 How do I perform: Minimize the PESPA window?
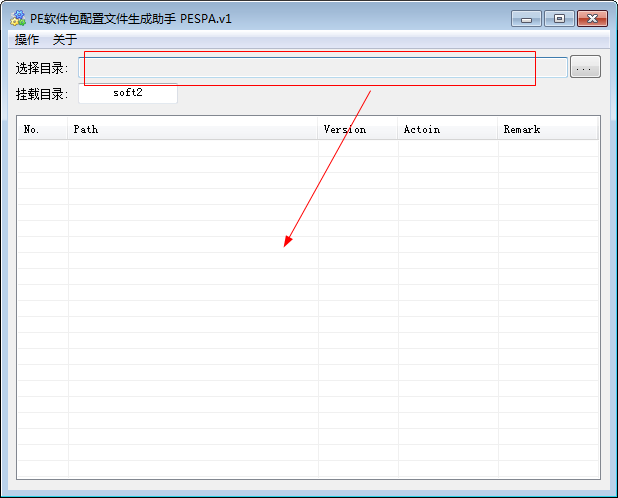point(526,19)
